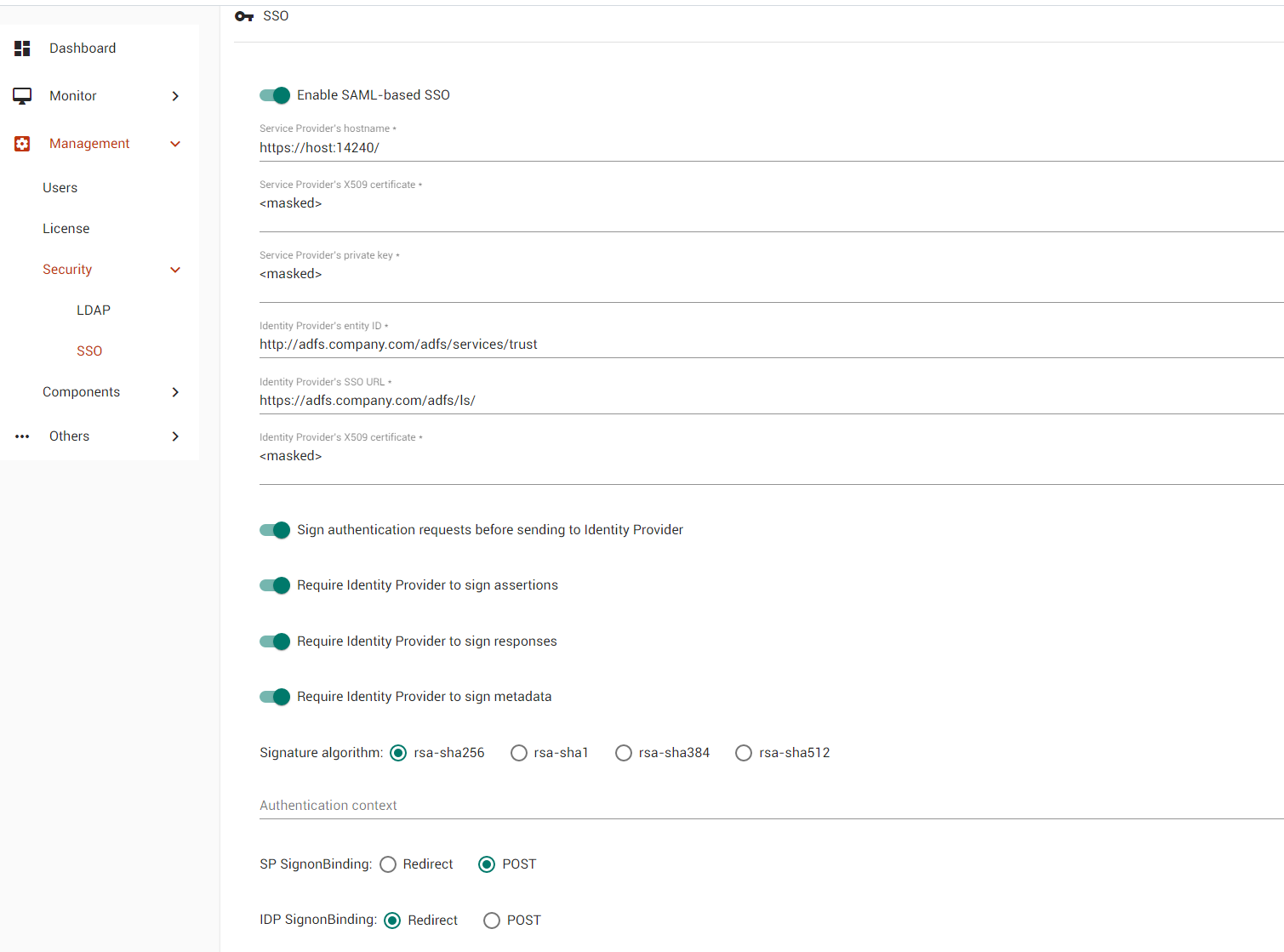The image size is (1284, 952).
Task: Click the Monitor display icon
Action: [x=22, y=95]
